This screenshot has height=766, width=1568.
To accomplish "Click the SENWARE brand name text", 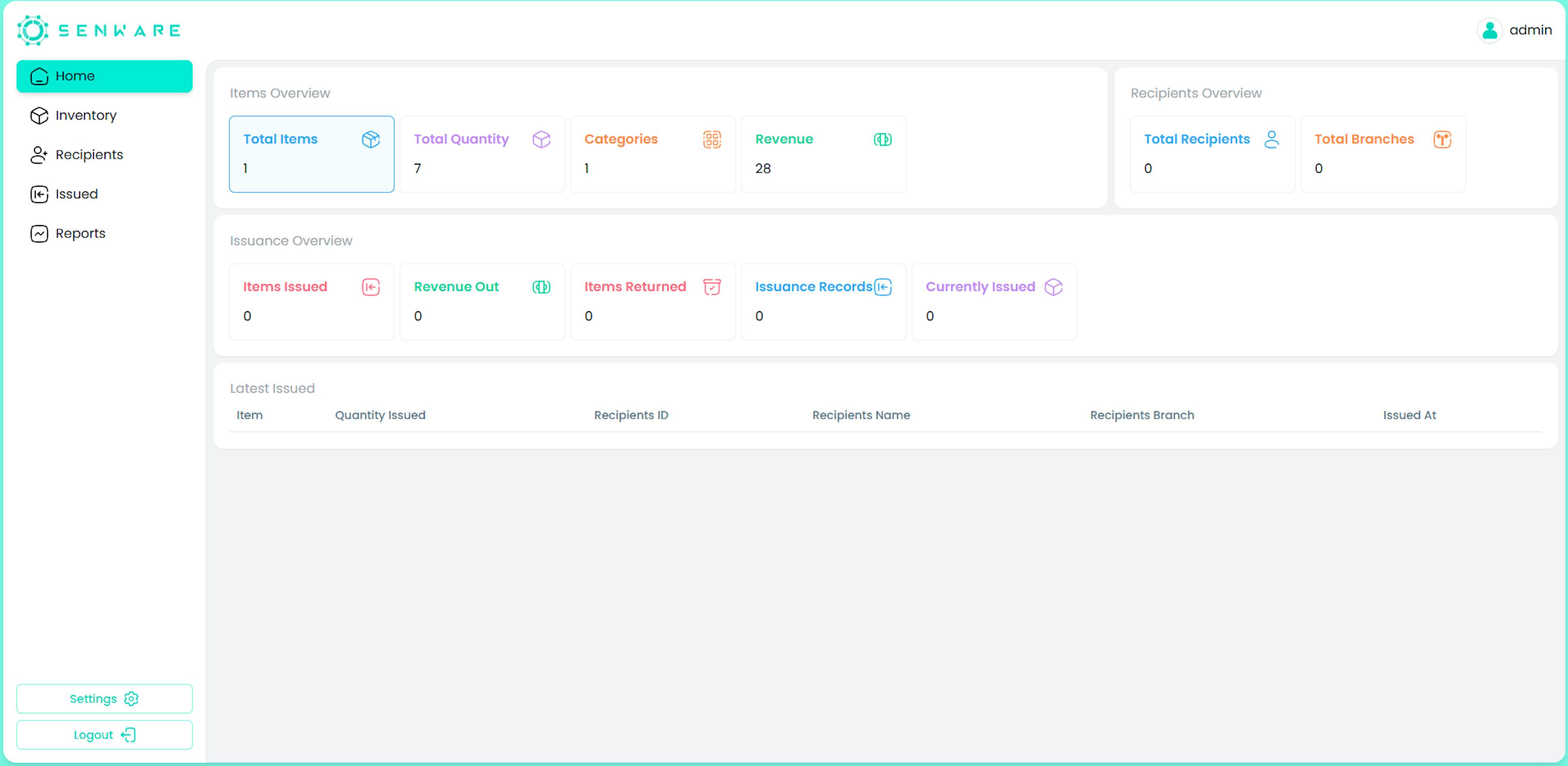I will click(119, 31).
